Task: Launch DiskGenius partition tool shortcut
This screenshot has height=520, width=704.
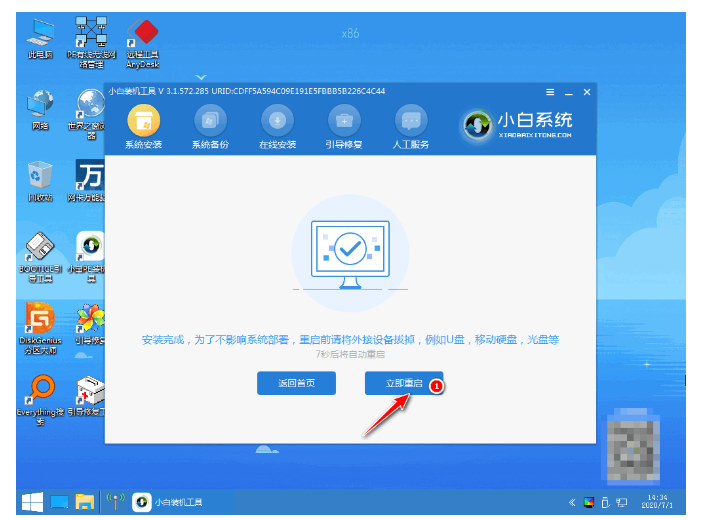Action: coord(40,325)
